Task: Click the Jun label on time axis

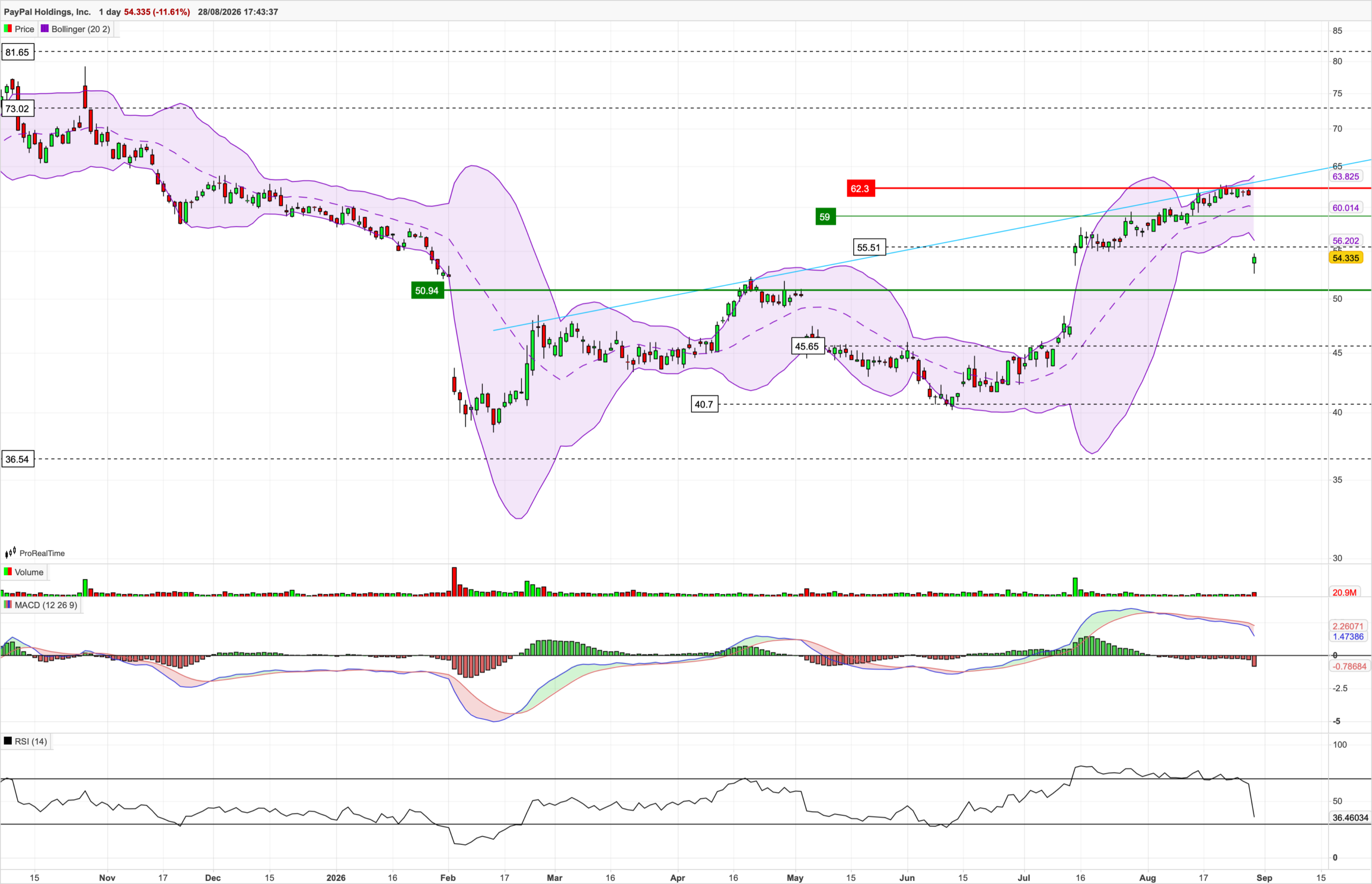Action: click(907, 878)
